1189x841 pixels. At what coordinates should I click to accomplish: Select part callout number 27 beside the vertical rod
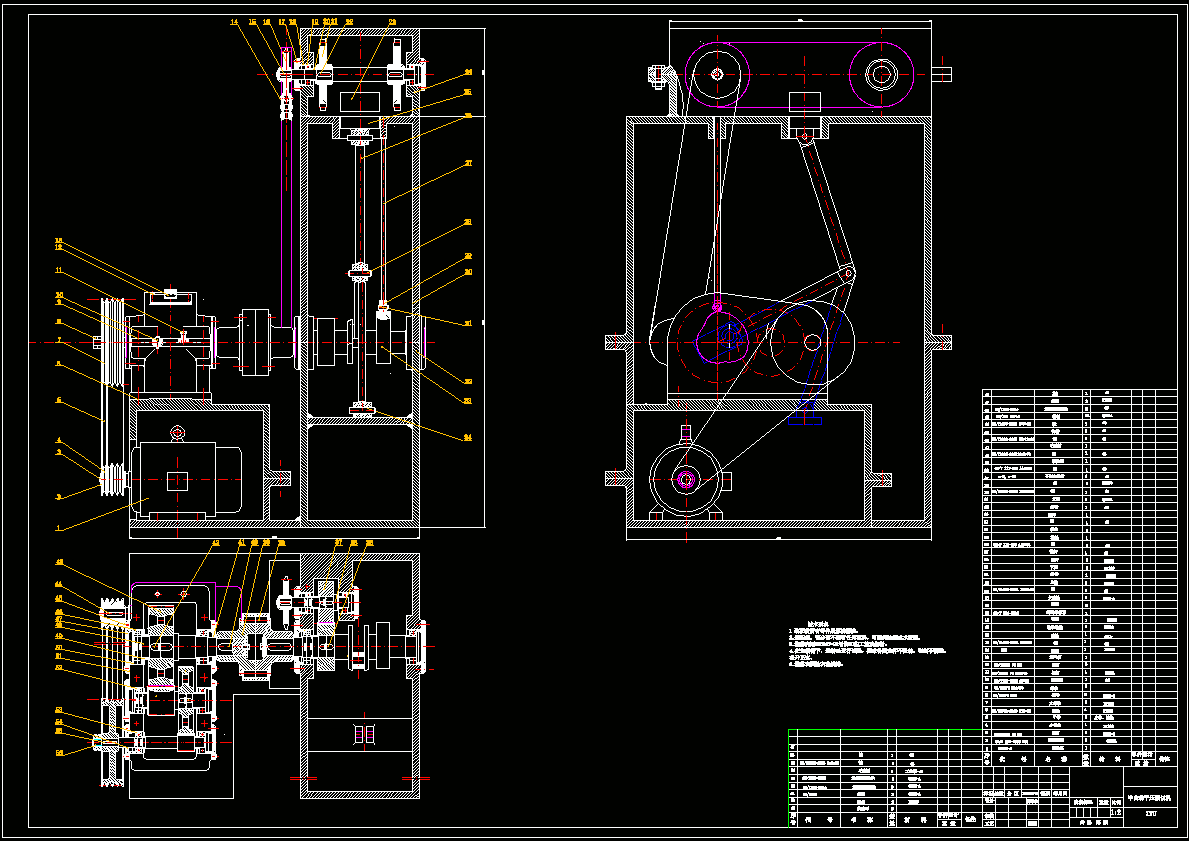[468, 162]
